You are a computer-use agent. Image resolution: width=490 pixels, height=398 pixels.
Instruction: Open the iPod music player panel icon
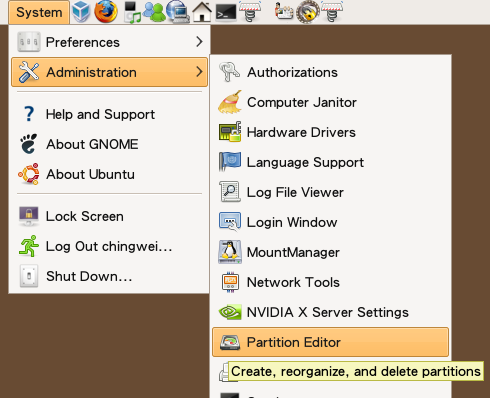[x=132, y=13]
